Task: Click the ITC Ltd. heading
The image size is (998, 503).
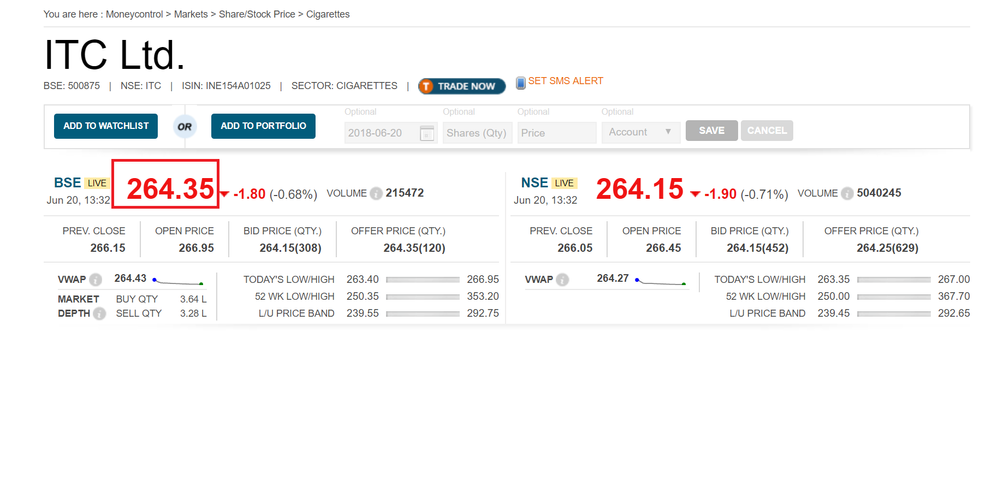Action: (x=115, y=55)
